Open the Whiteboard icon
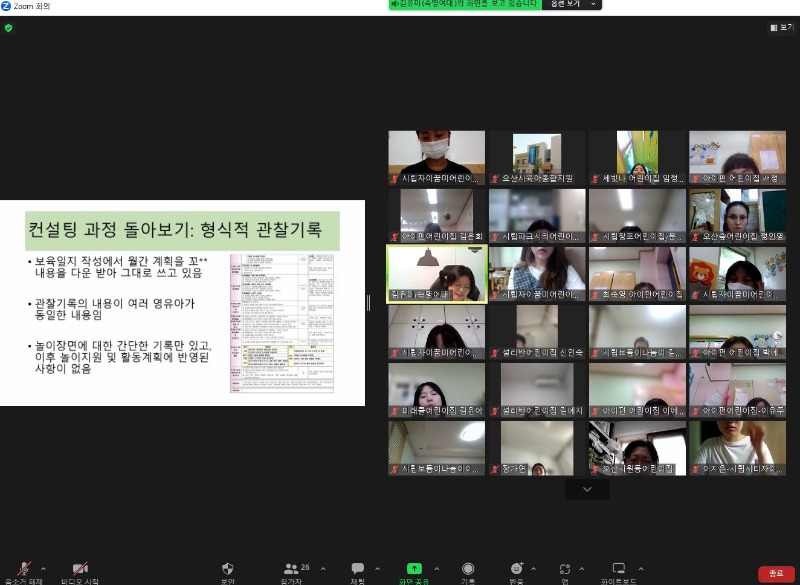The width and height of the screenshot is (800, 585). pos(619,569)
